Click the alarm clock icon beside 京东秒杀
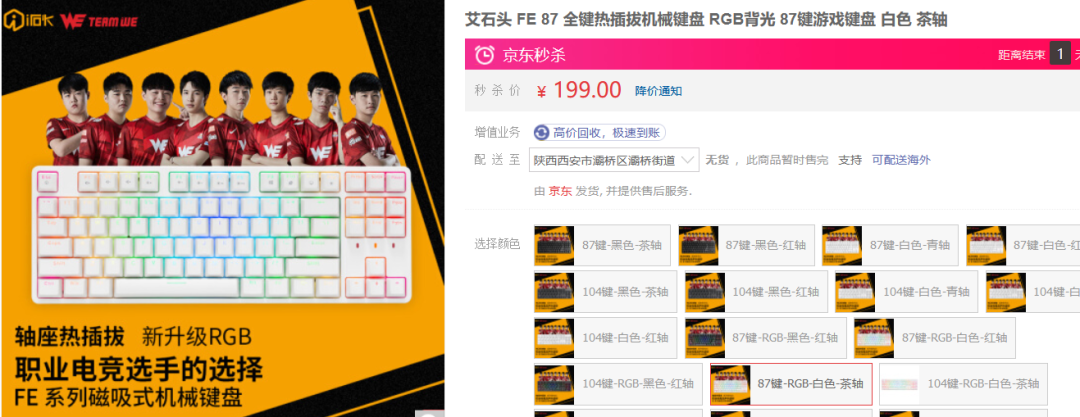This screenshot has width=1080, height=417. pos(486,54)
